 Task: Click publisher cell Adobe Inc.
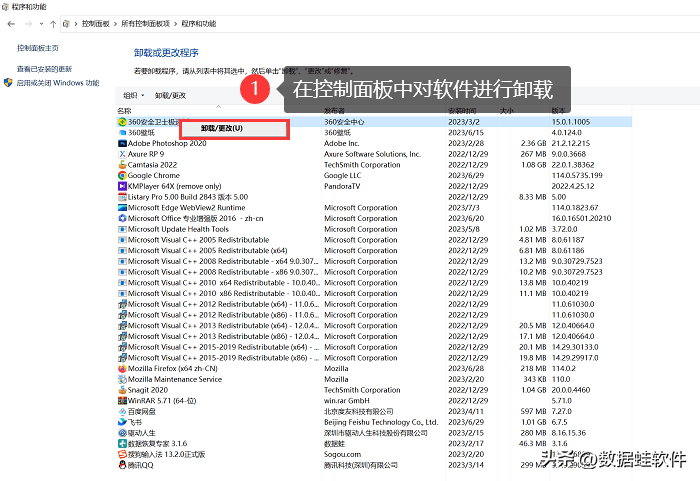342,143
